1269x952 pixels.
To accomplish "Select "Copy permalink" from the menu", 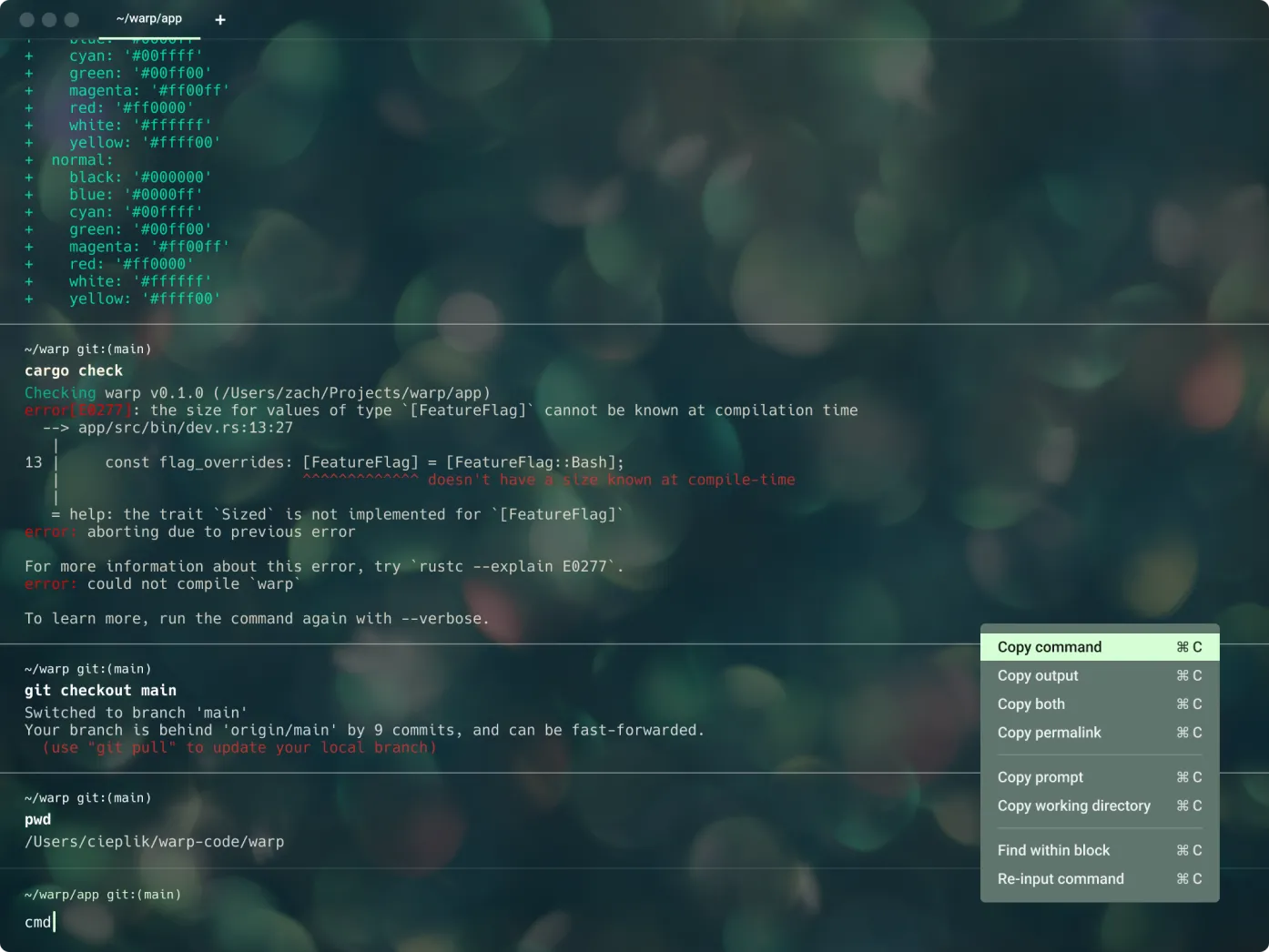I will coord(1049,733).
